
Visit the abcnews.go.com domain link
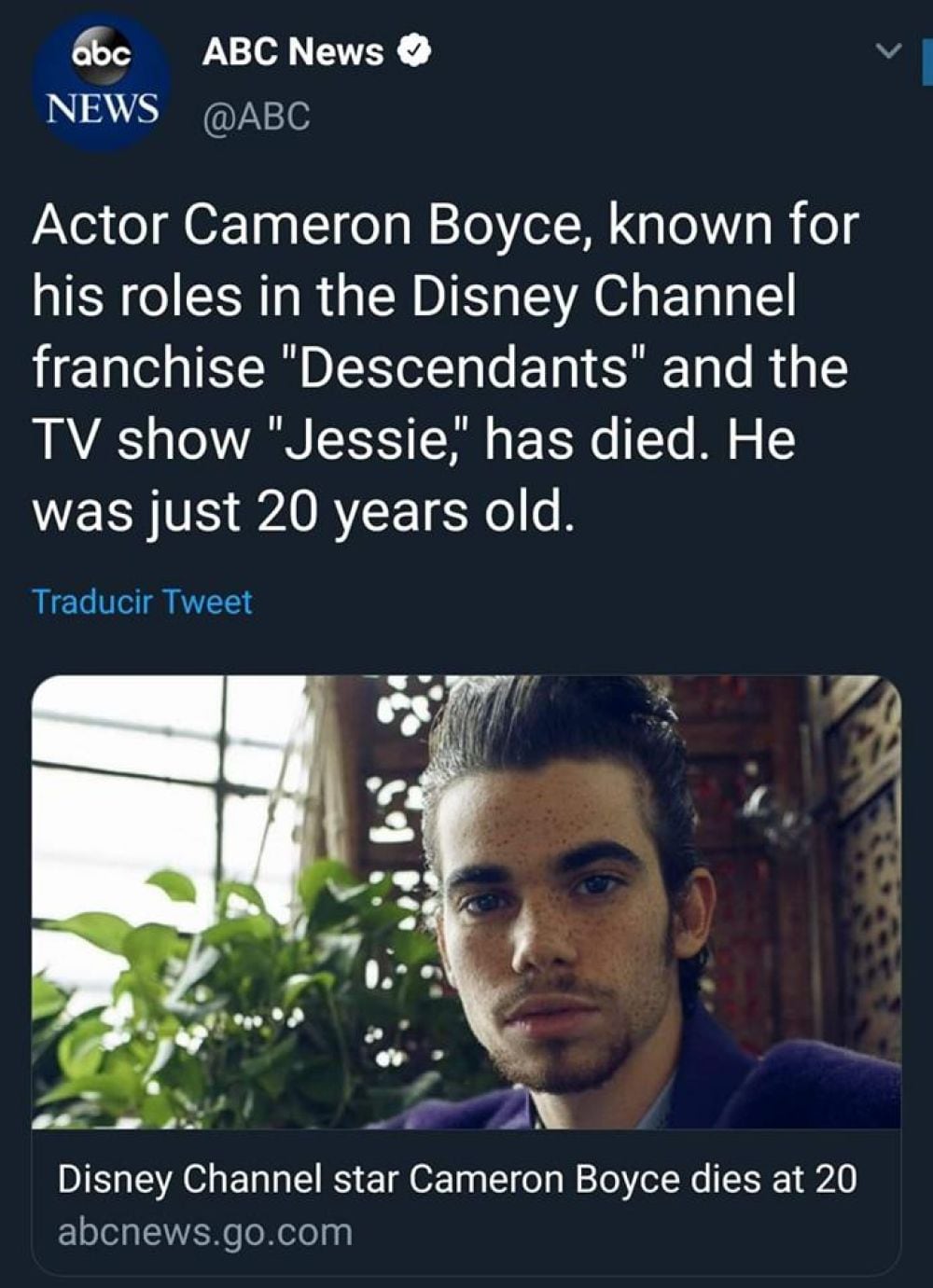pos(205,1232)
